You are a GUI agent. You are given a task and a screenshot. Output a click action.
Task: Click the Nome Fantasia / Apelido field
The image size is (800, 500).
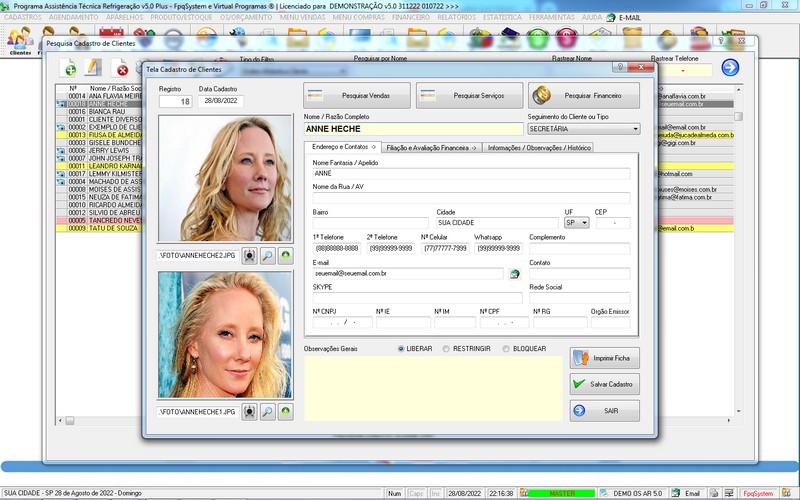[471, 173]
